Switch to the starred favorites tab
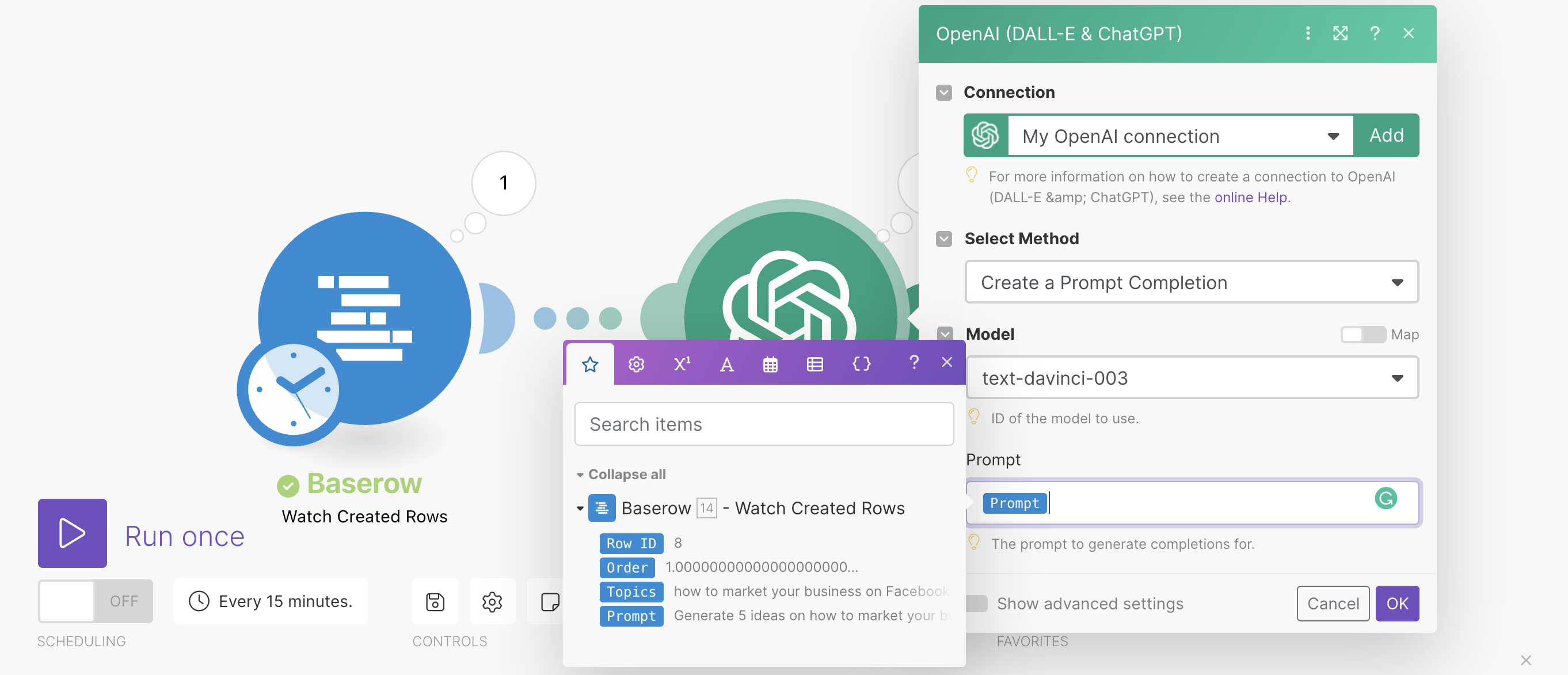 (x=589, y=363)
